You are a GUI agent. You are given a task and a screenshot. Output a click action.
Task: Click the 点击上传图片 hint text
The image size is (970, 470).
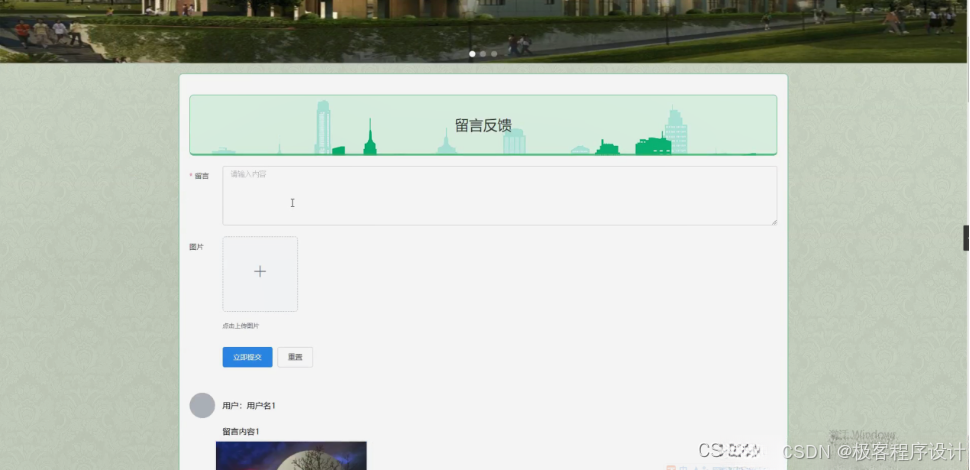pyautogui.click(x=241, y=326)
